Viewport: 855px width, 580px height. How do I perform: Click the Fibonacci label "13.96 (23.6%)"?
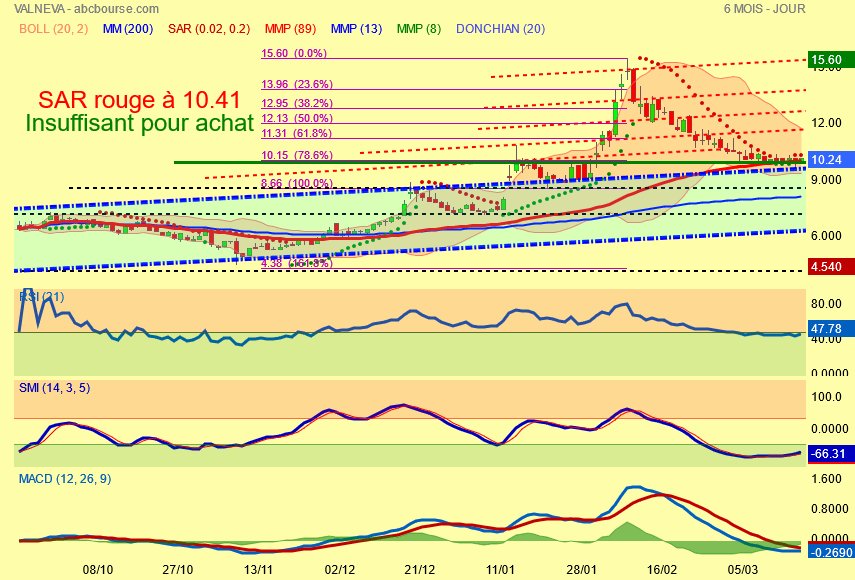[297, 84]
